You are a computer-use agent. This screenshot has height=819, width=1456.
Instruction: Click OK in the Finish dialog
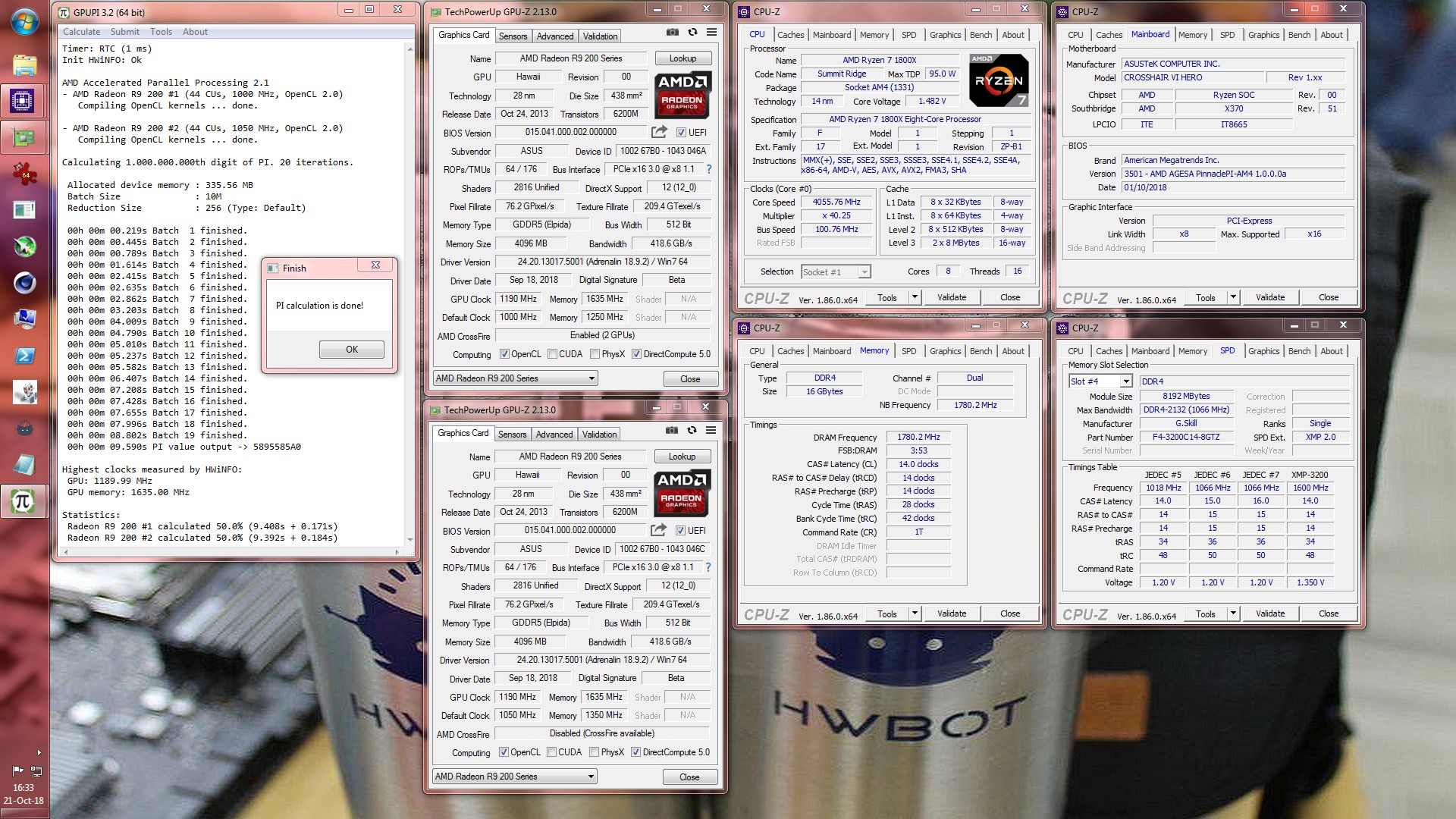(x=351, y=350)
